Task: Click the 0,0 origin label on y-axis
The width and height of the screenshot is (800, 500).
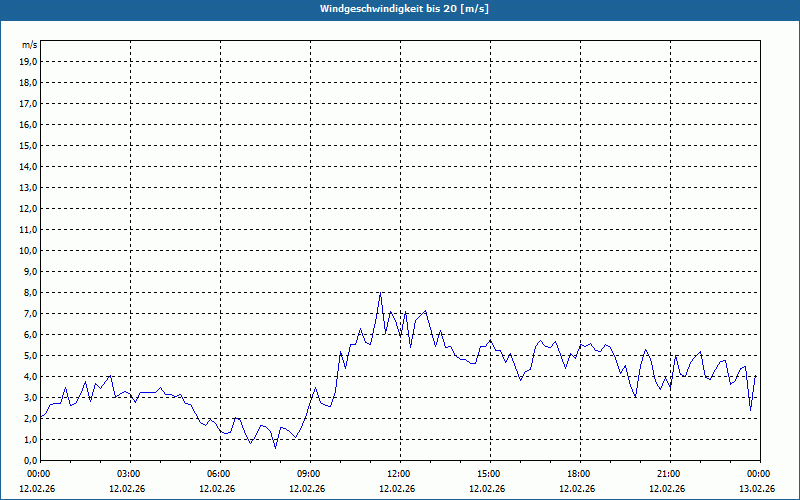Action: pos(29,460)
